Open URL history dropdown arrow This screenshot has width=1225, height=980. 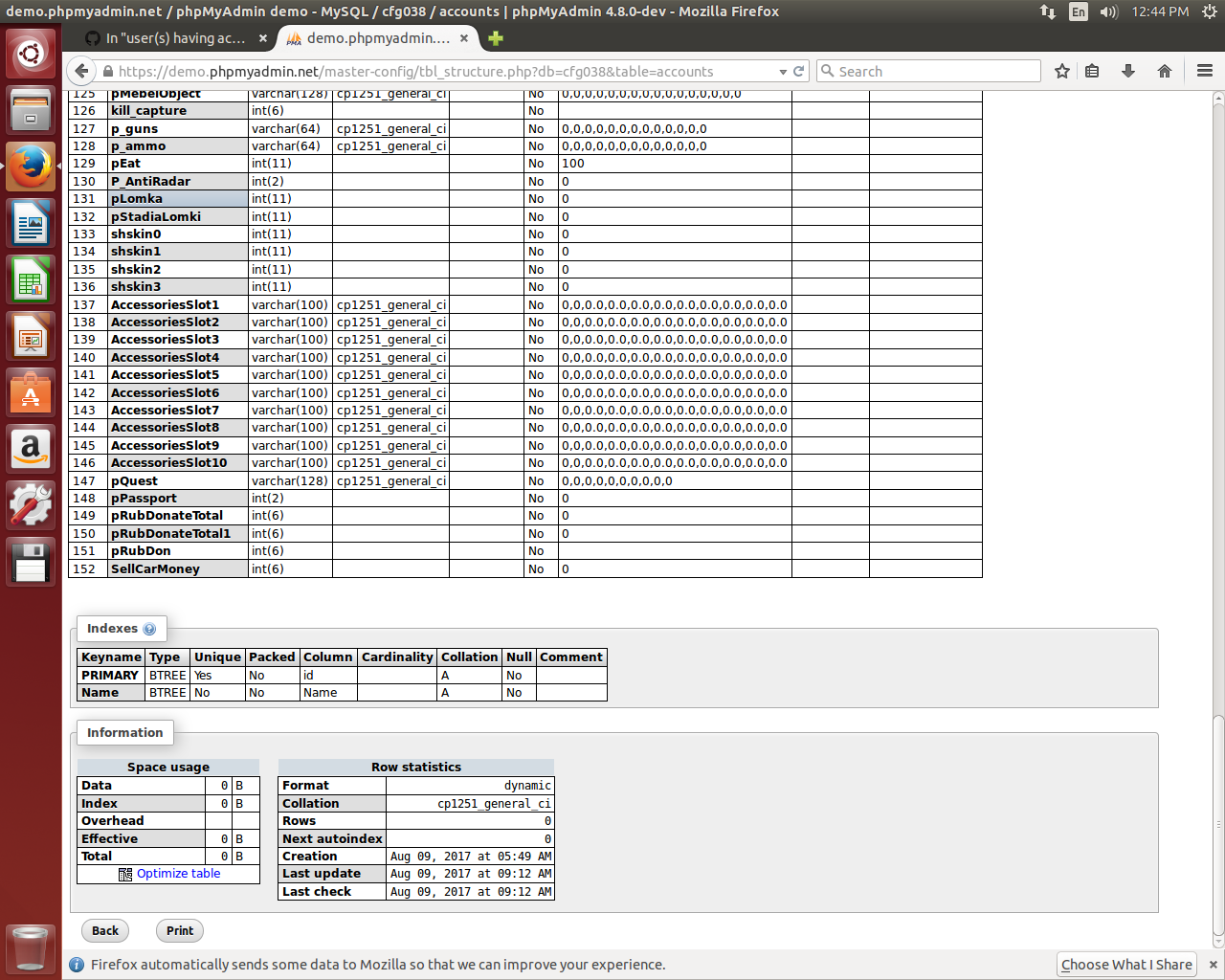[x=783, y=72]
